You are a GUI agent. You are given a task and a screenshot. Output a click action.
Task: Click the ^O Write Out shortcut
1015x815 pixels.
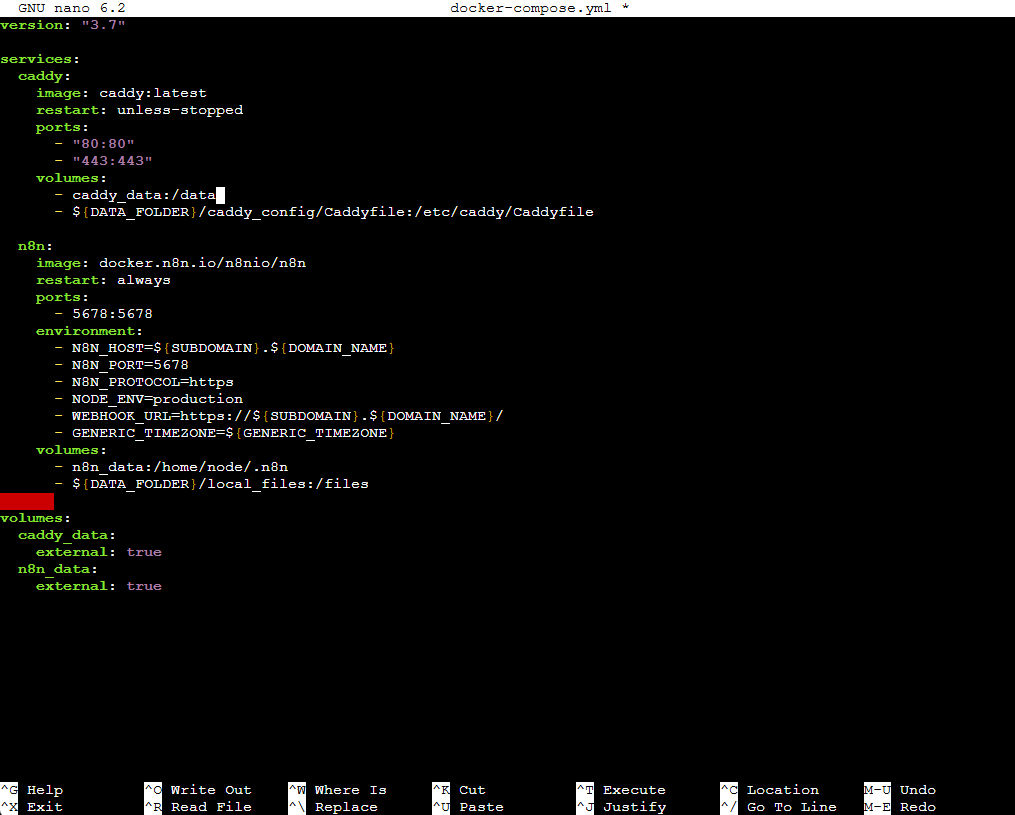(197, 790)
